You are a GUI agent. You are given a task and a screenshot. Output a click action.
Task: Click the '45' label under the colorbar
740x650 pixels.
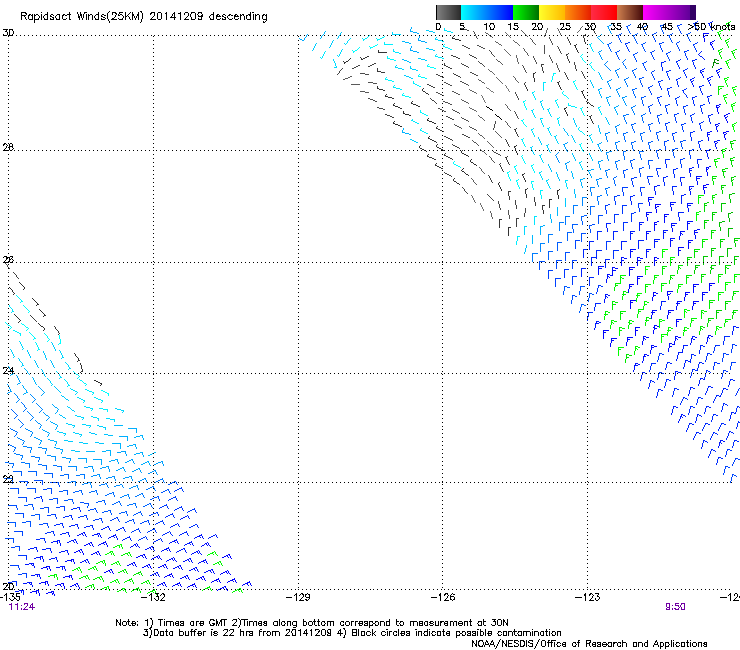tap(667, 27)
